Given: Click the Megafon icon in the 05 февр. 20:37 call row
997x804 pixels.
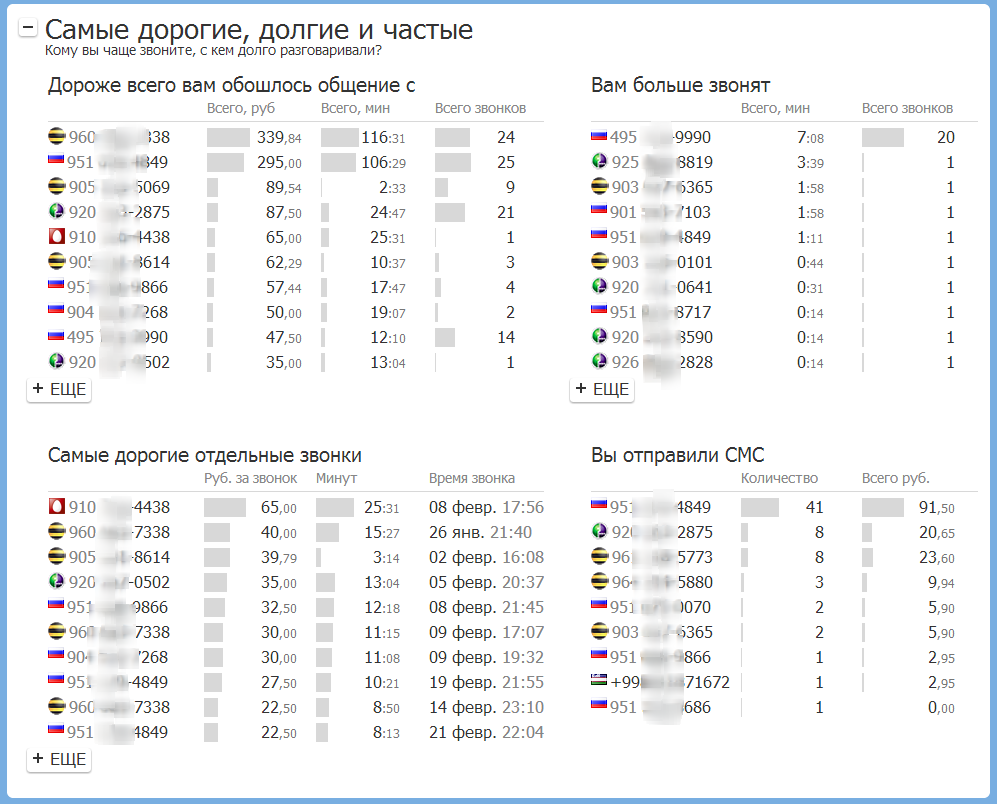Looking at the screenshot, I should tap(57, 581).
